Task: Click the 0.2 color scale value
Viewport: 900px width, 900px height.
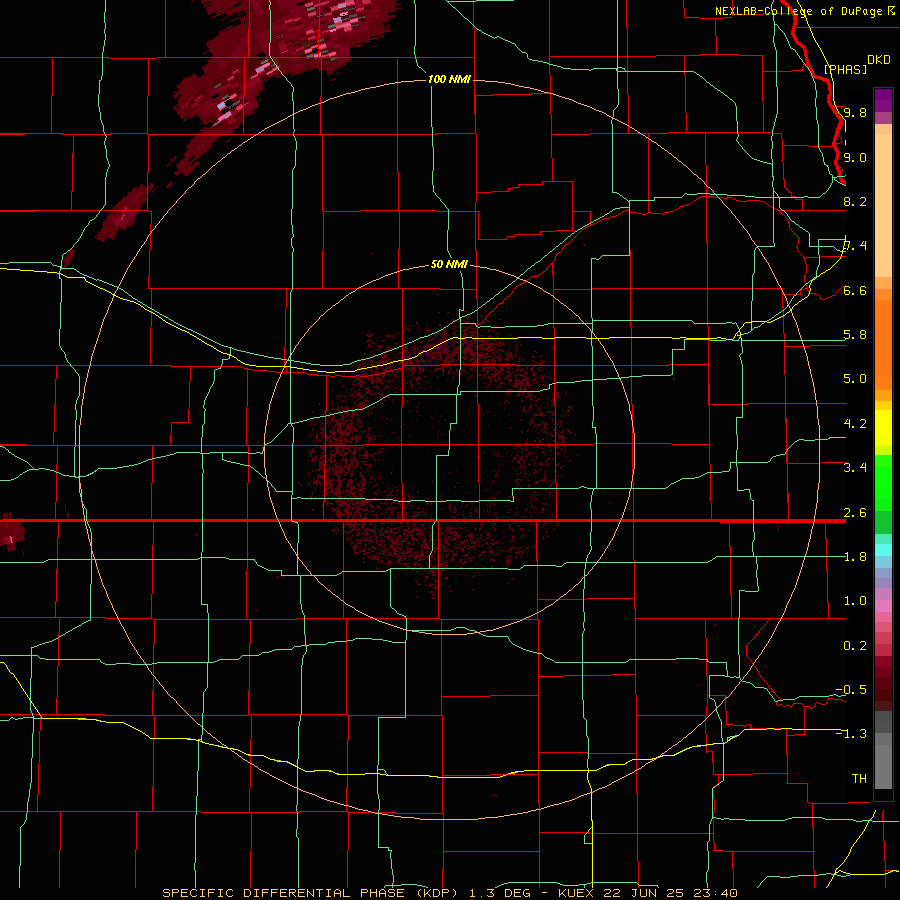Action: 855,646
